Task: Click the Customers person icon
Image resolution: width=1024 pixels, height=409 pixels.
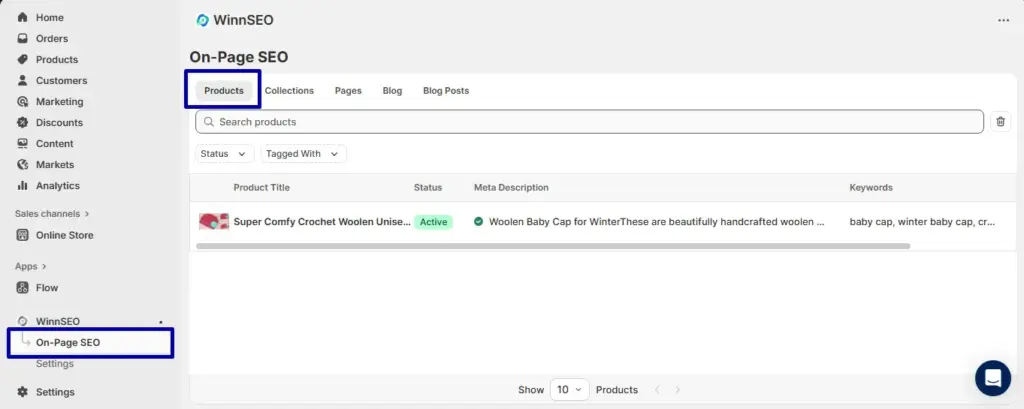Action: (x=22, y=80)
